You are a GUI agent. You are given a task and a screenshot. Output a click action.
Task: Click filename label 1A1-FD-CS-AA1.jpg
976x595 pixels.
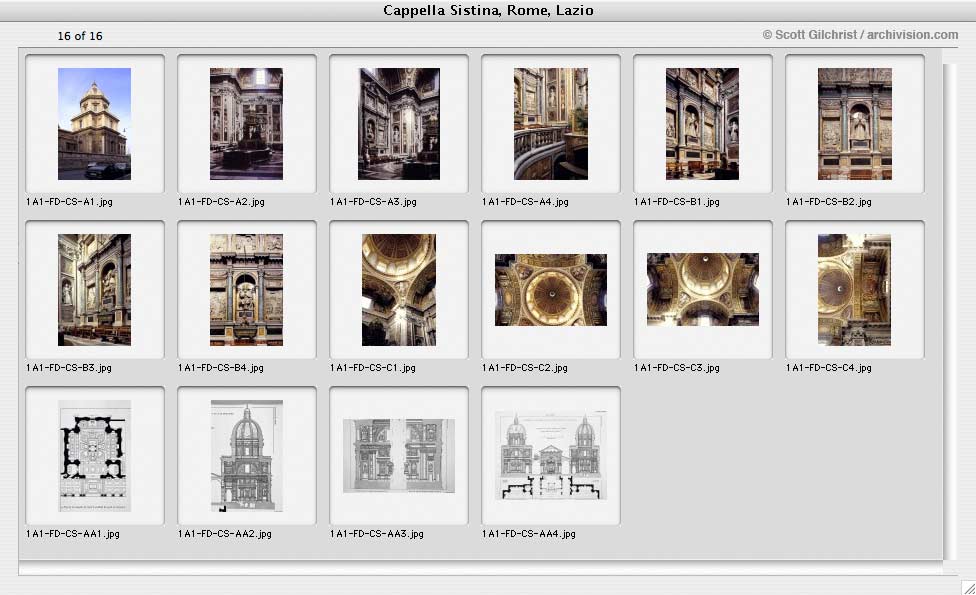point(73,534)
